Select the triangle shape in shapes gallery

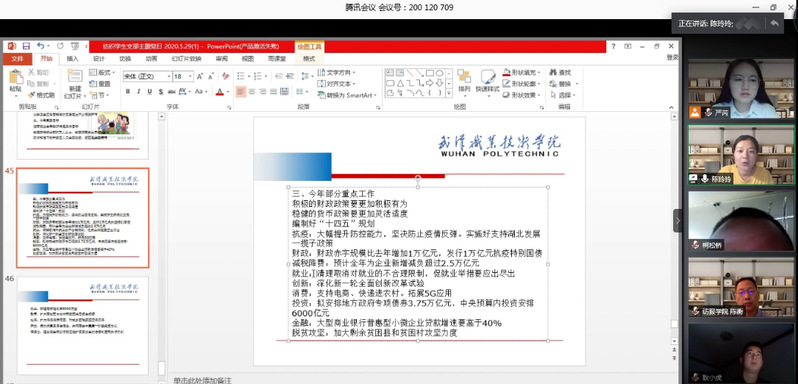point(401,83)
